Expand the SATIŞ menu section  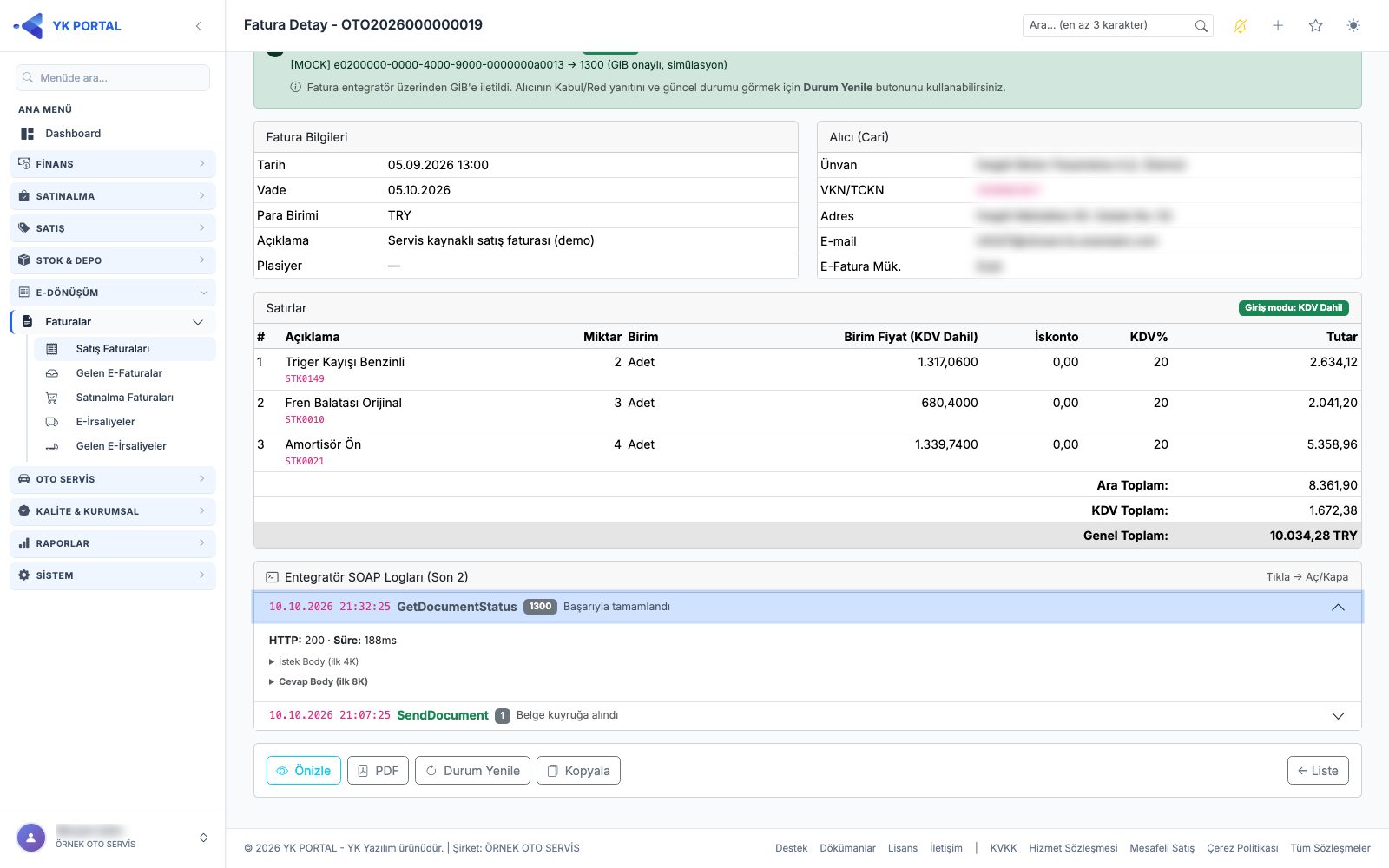pos(113,228)
